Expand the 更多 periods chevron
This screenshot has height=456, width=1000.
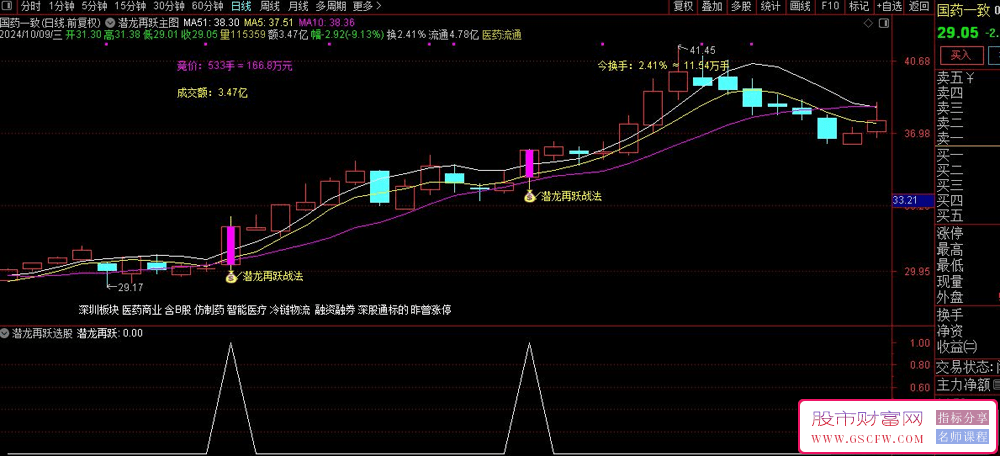click(x=379, y=6)
